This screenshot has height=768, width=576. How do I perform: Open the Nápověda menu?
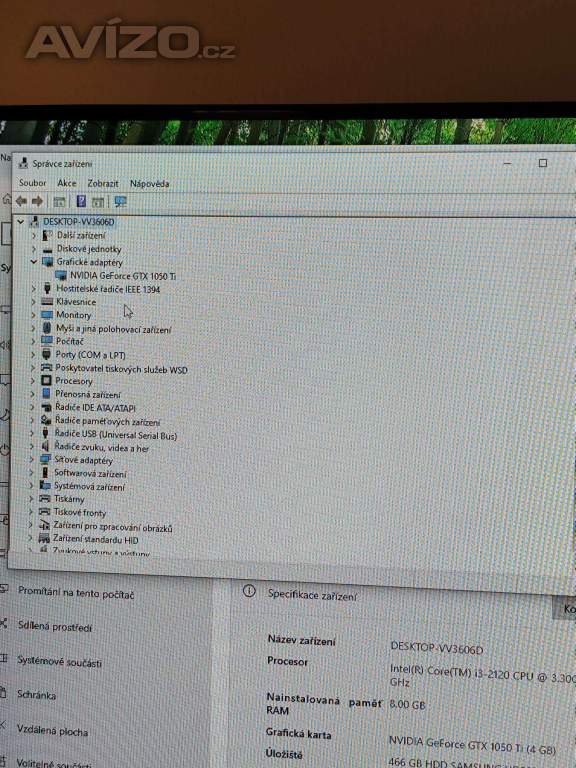coord(149,184)
